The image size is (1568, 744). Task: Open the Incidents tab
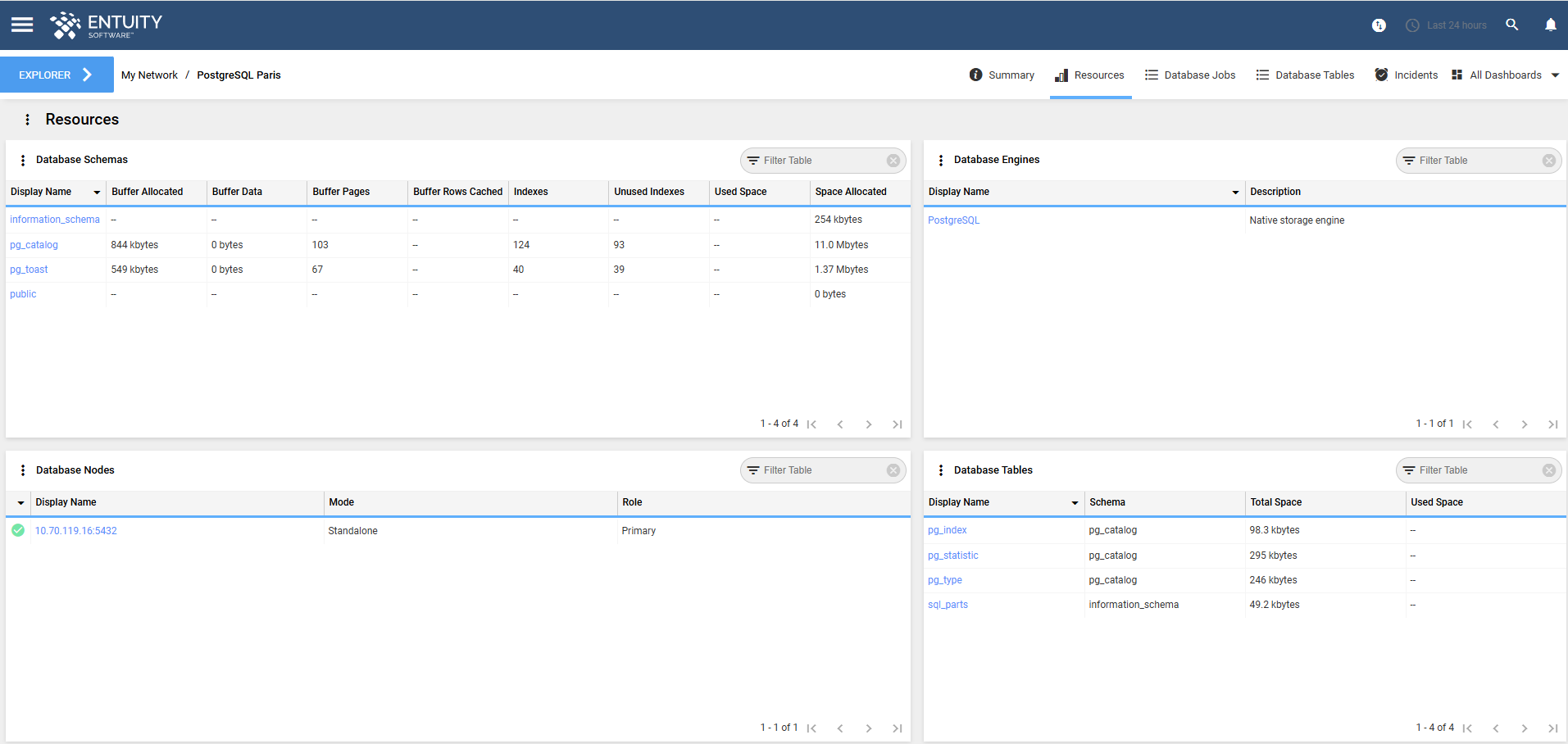pos(1407,75)
